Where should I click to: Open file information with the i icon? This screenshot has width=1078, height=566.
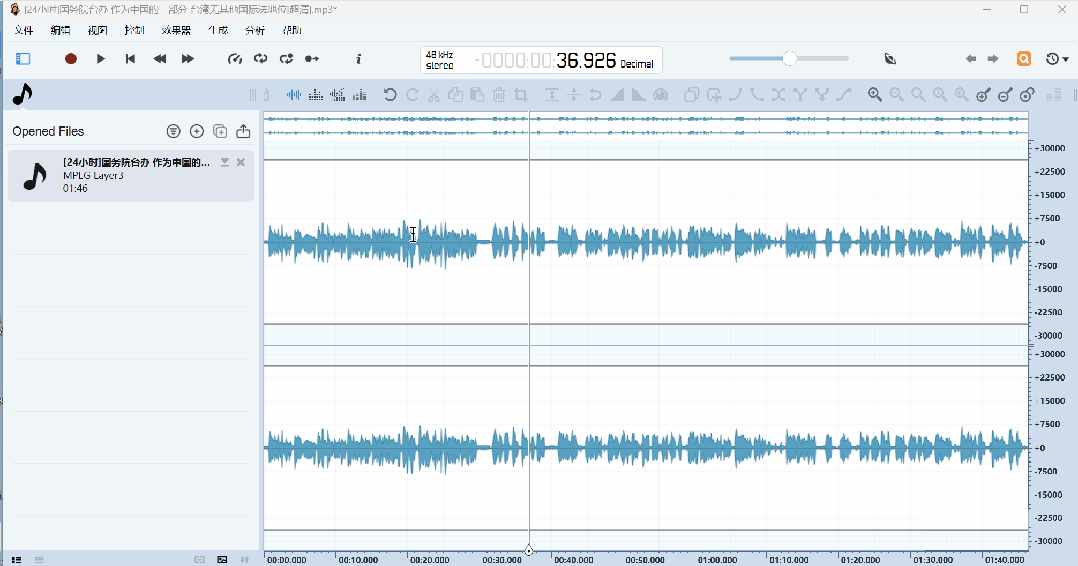[358, 58]
